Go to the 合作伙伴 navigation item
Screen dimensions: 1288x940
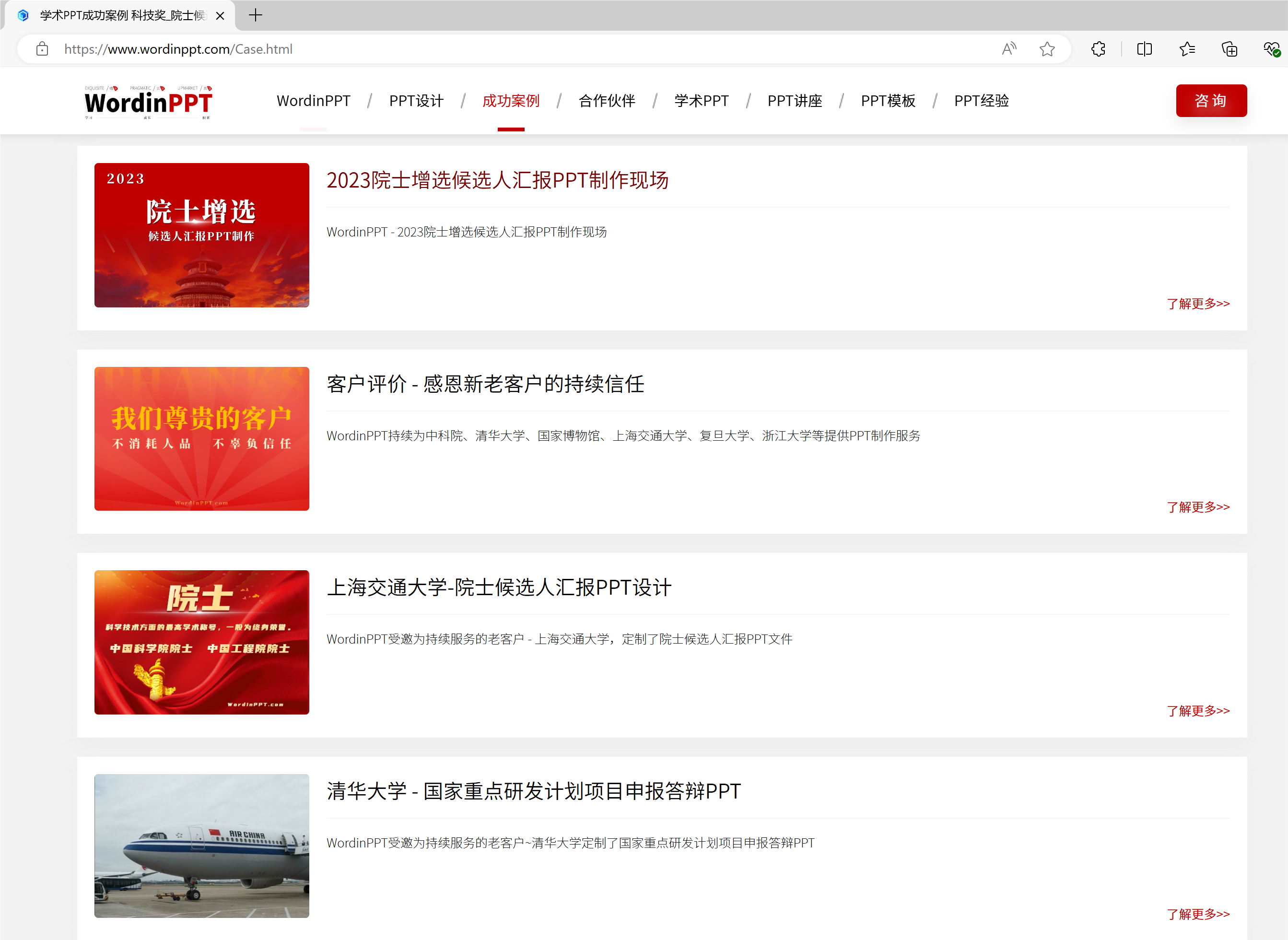point(607,101)
